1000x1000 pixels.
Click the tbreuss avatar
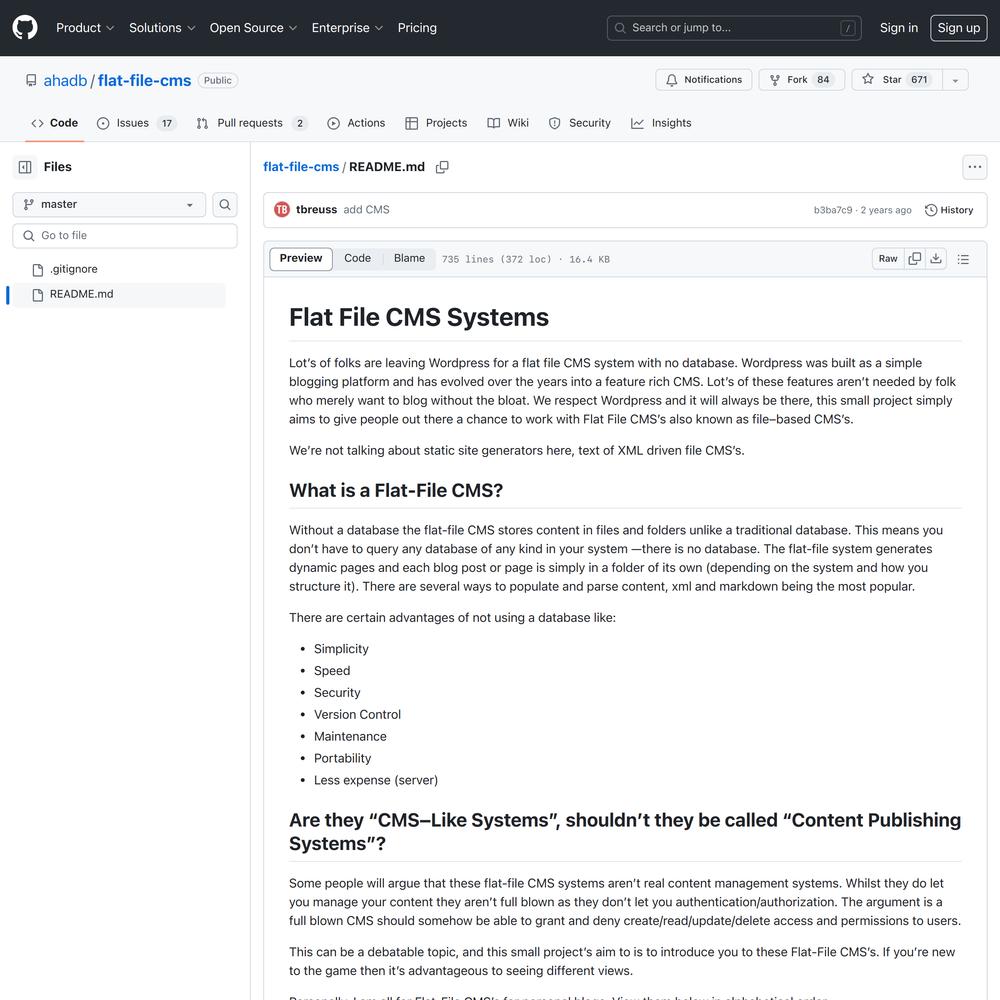[x=281, y=210]
